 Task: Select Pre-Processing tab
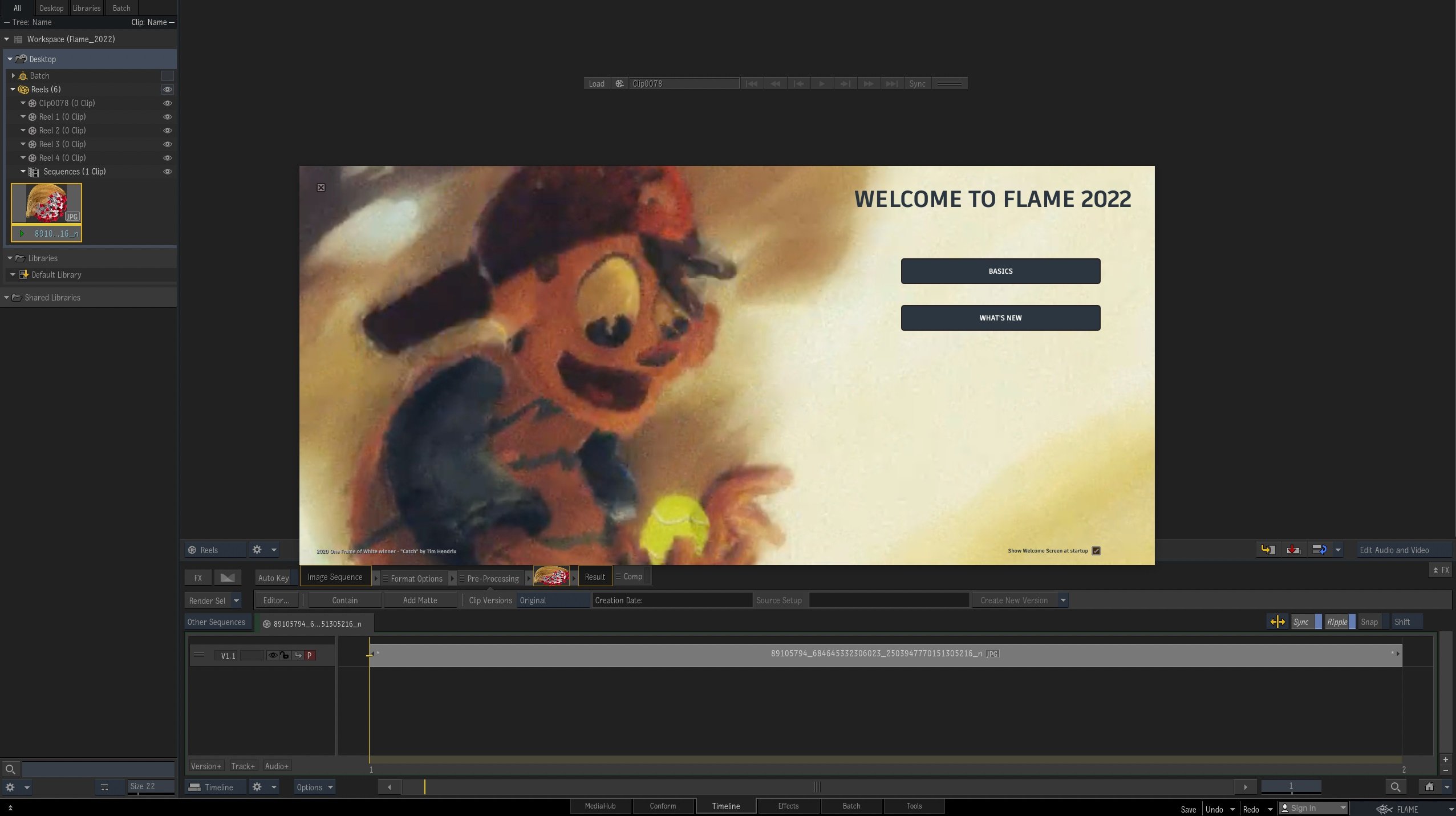click(x=492, y=578)
